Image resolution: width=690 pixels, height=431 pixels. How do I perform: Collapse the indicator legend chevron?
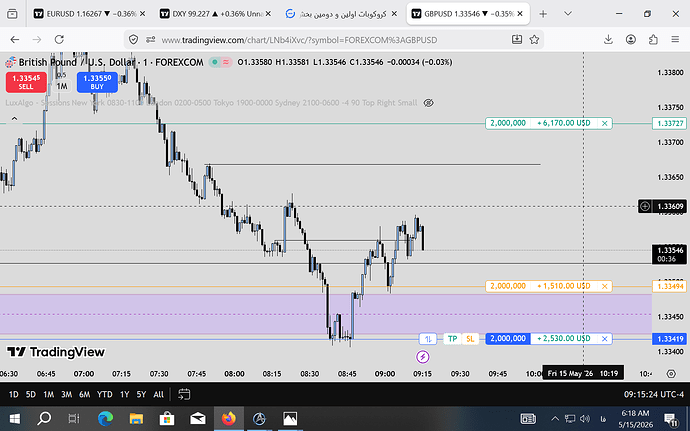14,118
